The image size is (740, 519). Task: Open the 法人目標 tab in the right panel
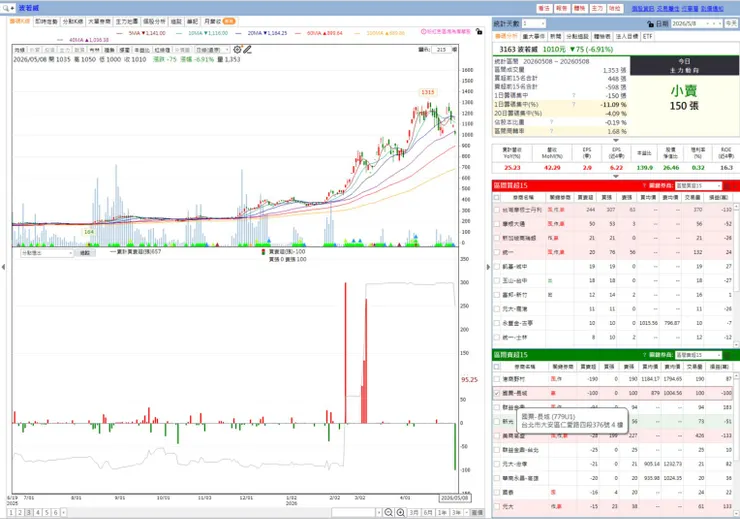point(627,36)
